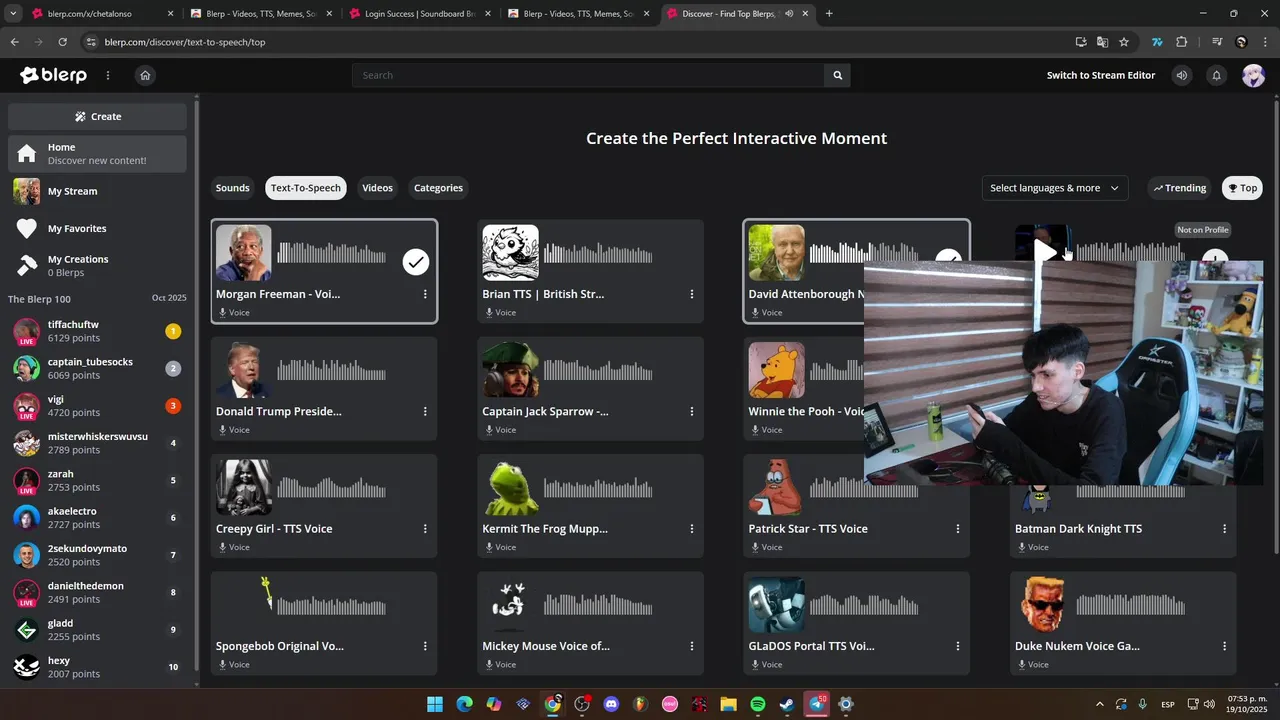The width and height of the screenshot is (1280, 720).
Task: Open Windows Start menu
Action: coord(435,704)
